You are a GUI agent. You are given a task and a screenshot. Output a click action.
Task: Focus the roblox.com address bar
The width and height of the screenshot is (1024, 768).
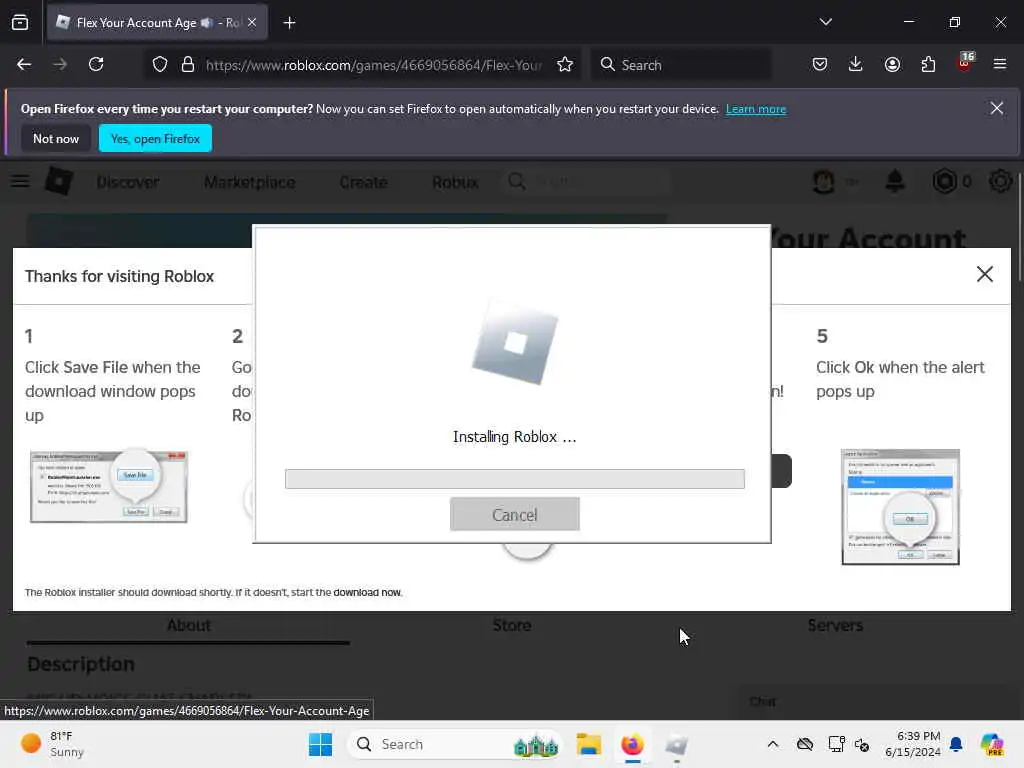(x=374, y=65)
